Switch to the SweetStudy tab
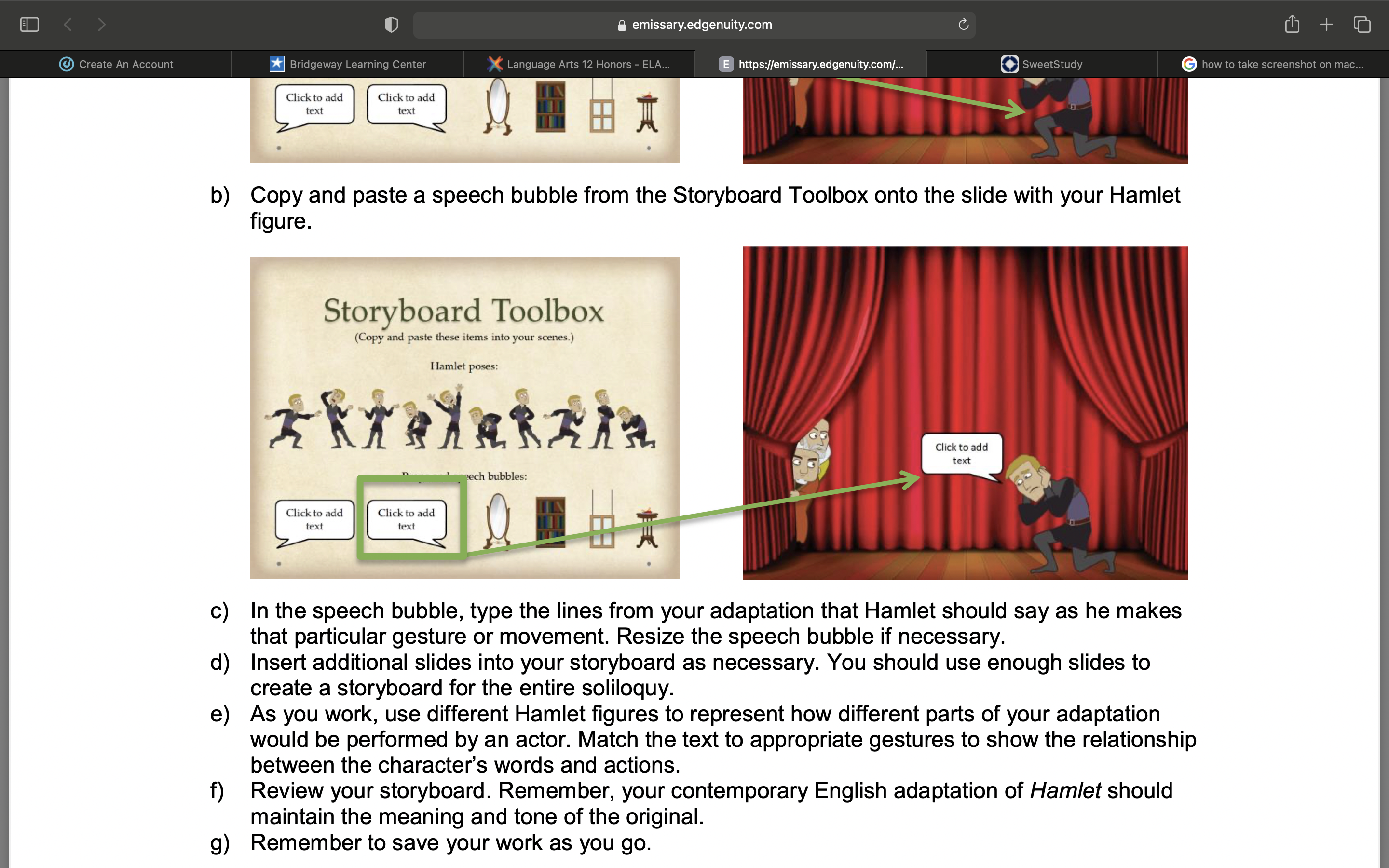Screen dimensions: 1389x868 click(1042, 64)
